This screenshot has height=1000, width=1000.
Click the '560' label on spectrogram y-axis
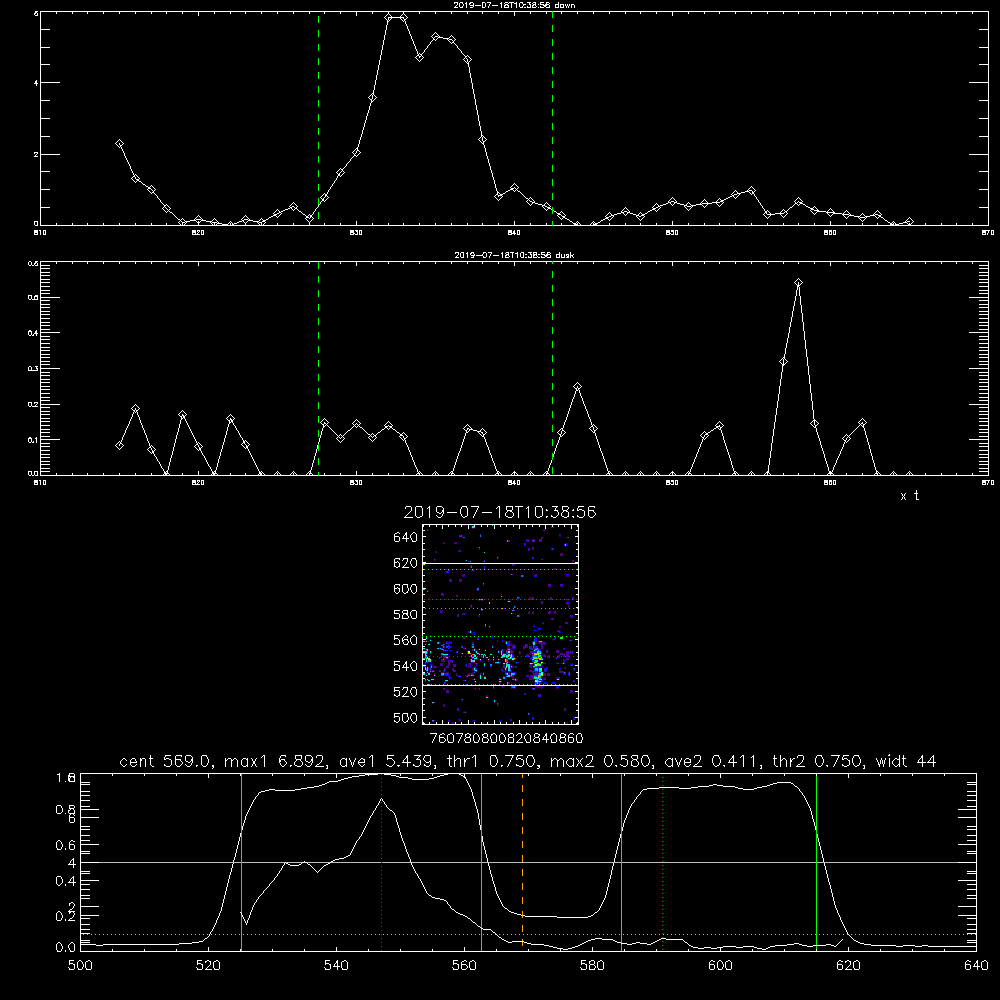(406, 640)
